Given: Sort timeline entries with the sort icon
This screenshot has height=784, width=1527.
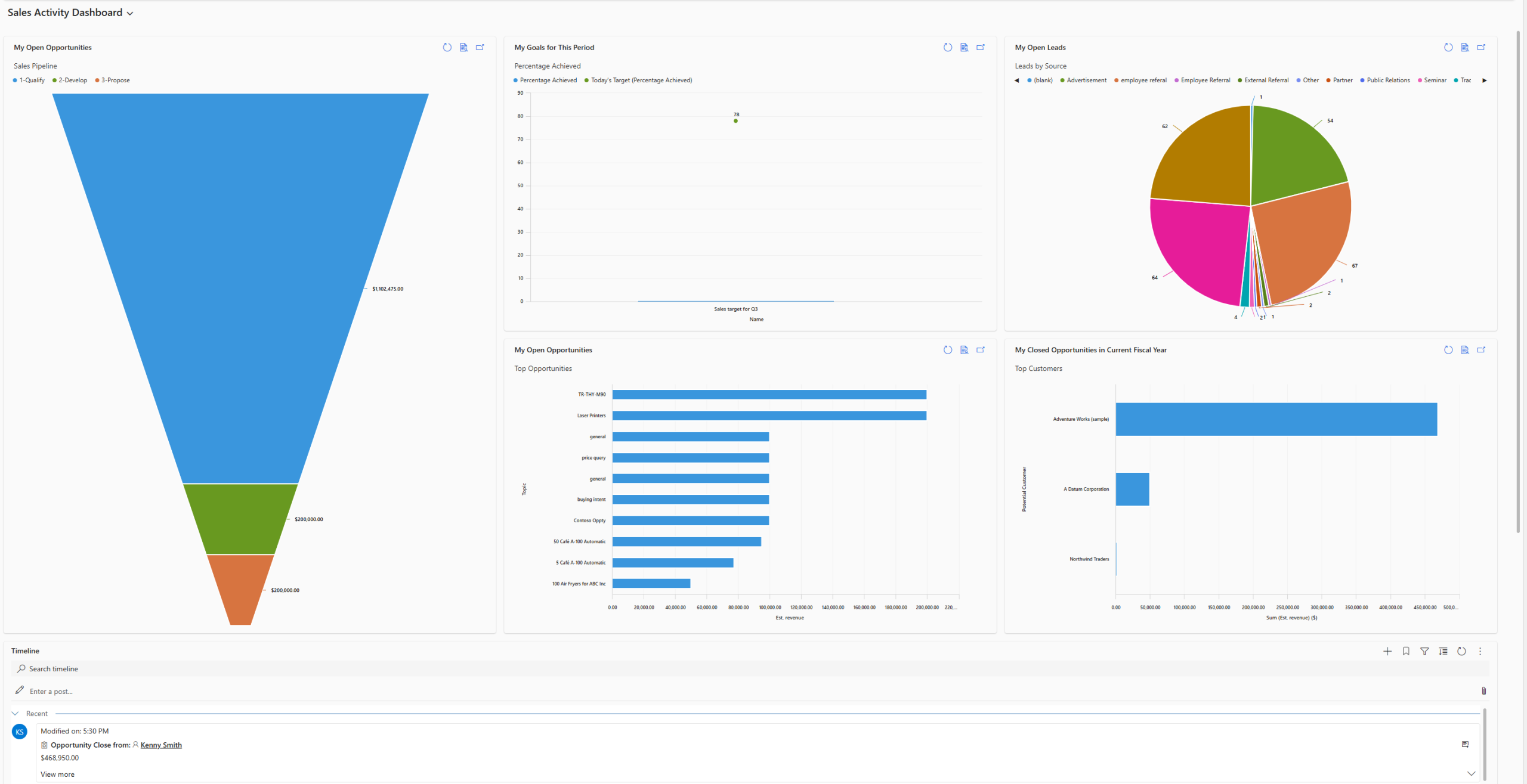Looking at the screenshot, I should point(1443,651).
